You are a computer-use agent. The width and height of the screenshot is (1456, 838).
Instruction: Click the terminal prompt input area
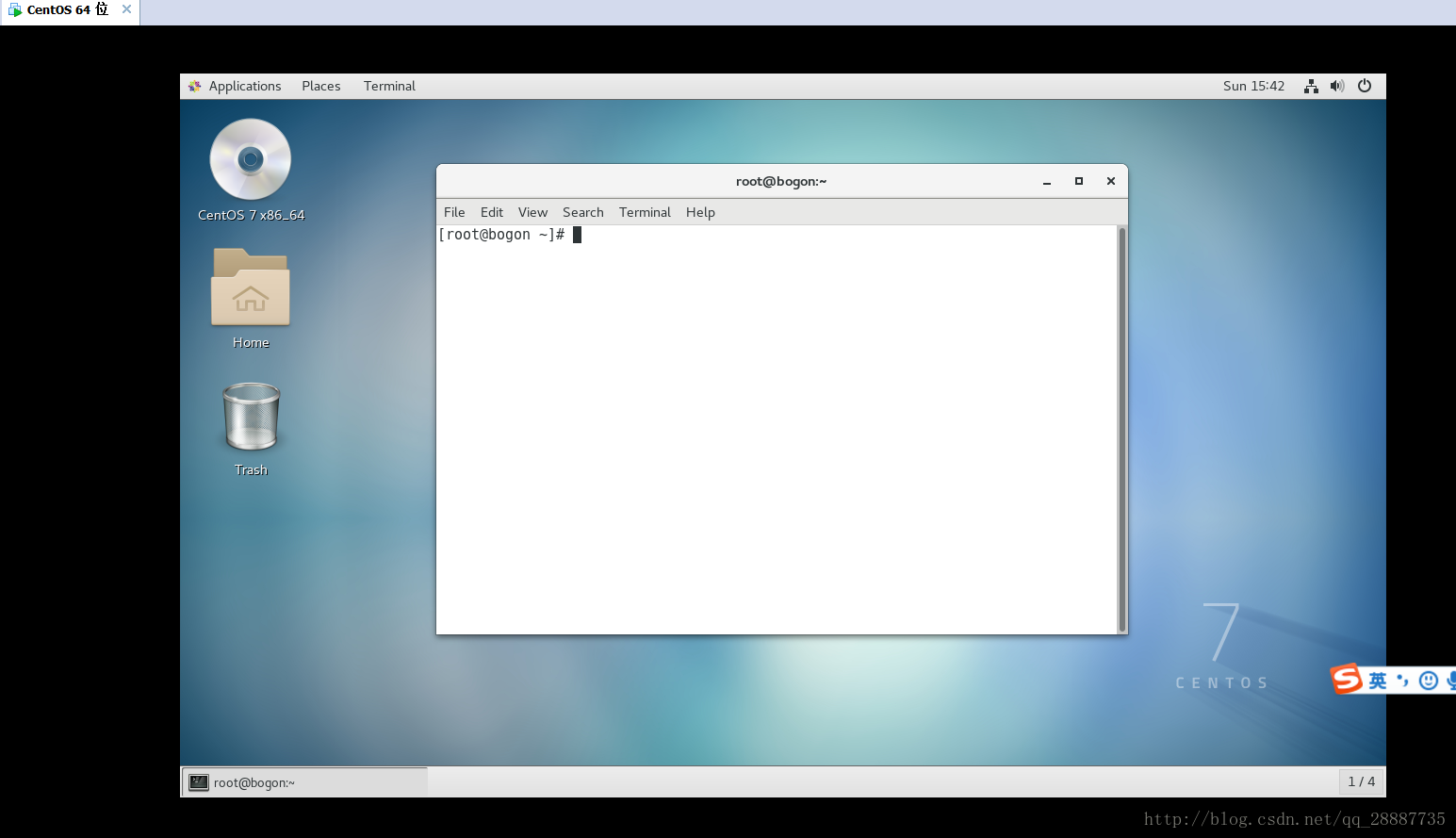(x=777, y=430)
